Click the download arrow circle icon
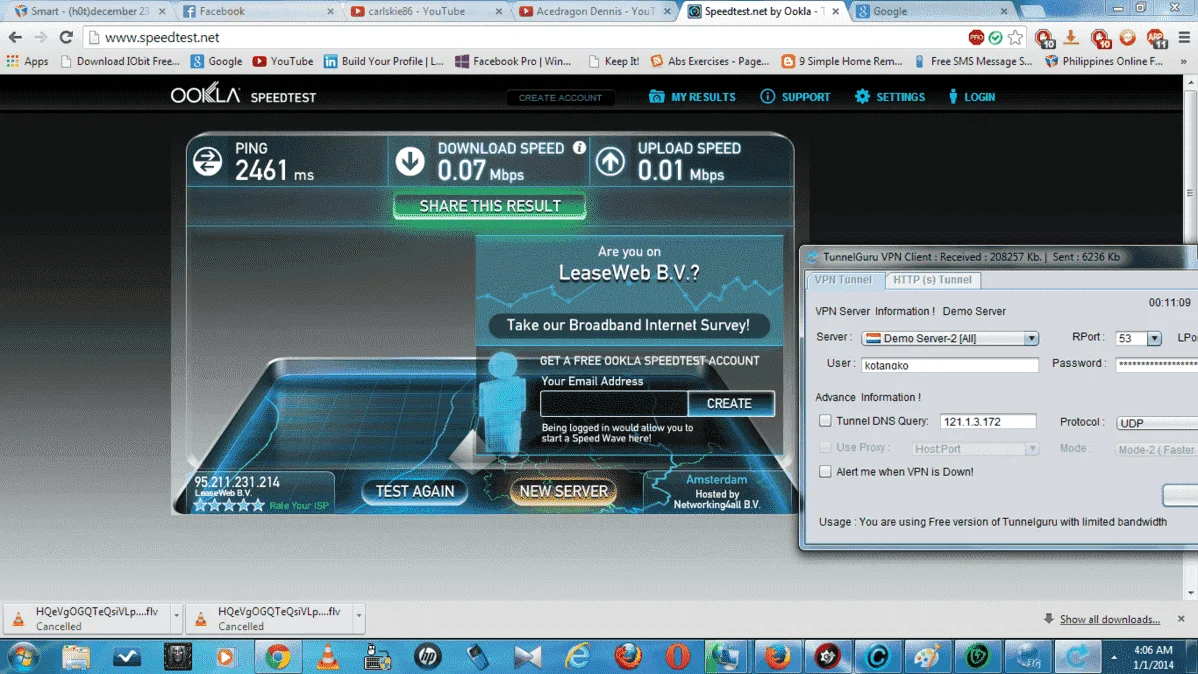Screen dimensions: 1198x674 410,161
